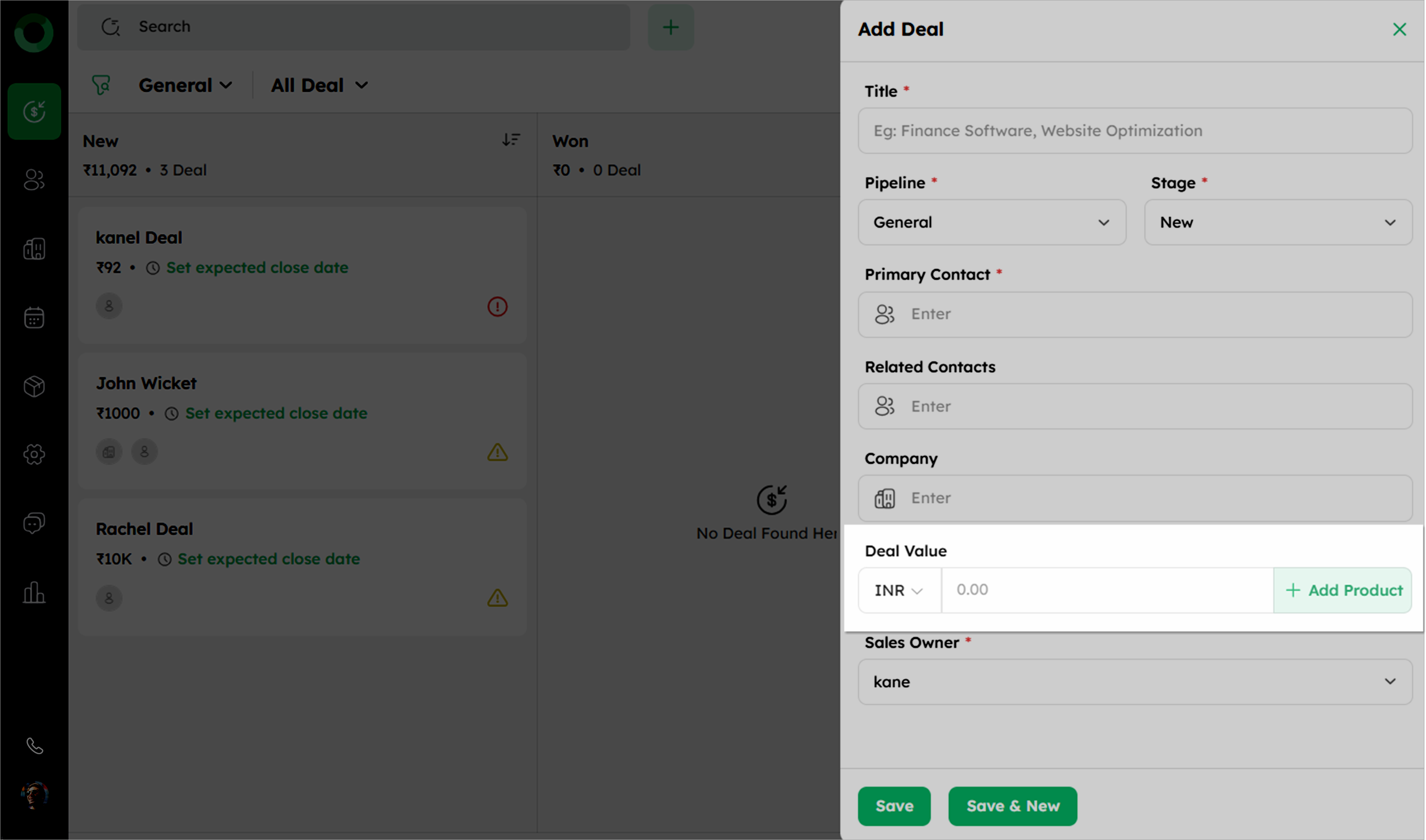
Task: Open Sales Owner dropdown showing kane
Action: pyautogui.click(x=1134, y=681)
